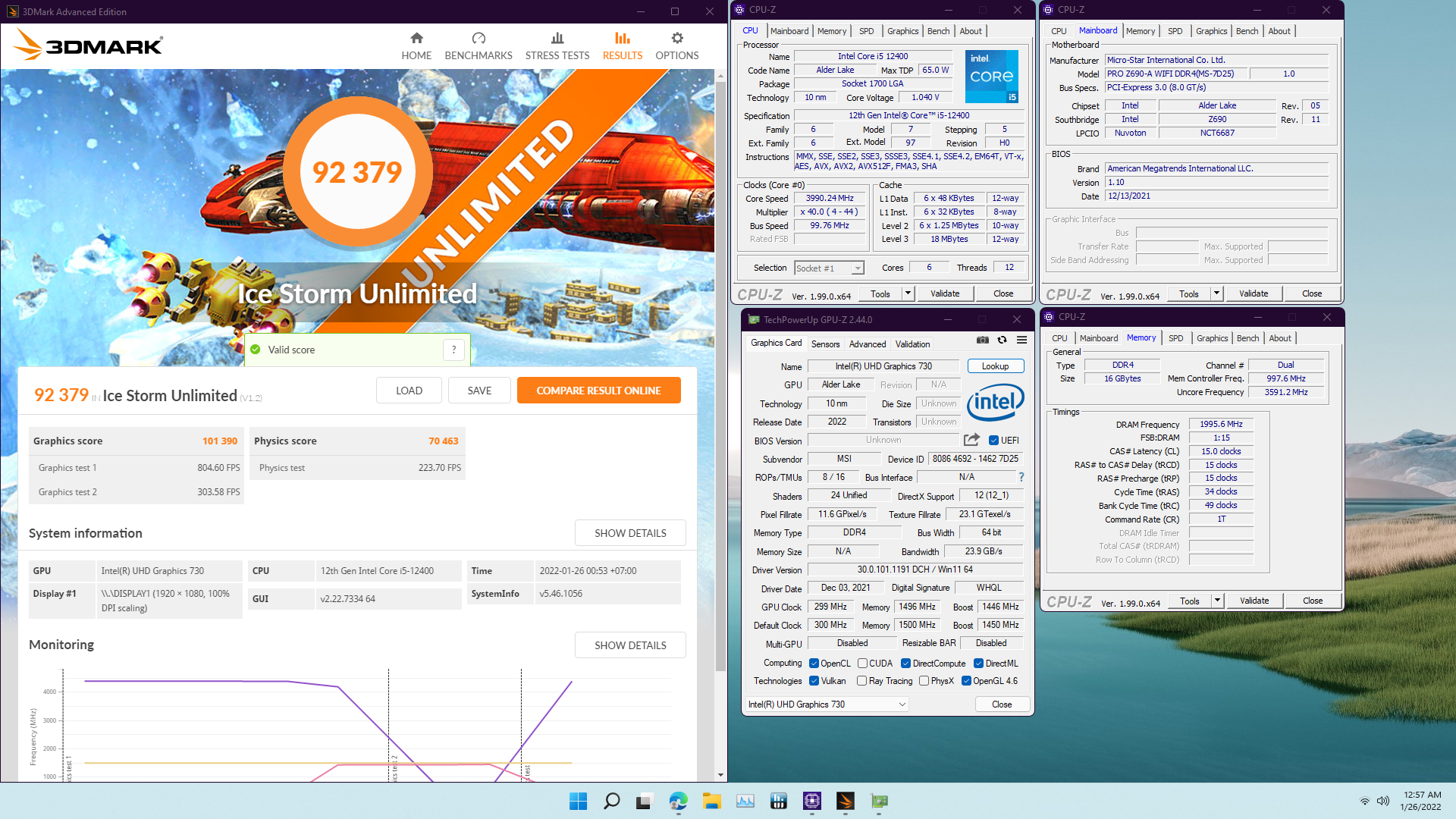
Task: Click the Wi-Fi icon in the system tray
Action: tap(1365, 801)
